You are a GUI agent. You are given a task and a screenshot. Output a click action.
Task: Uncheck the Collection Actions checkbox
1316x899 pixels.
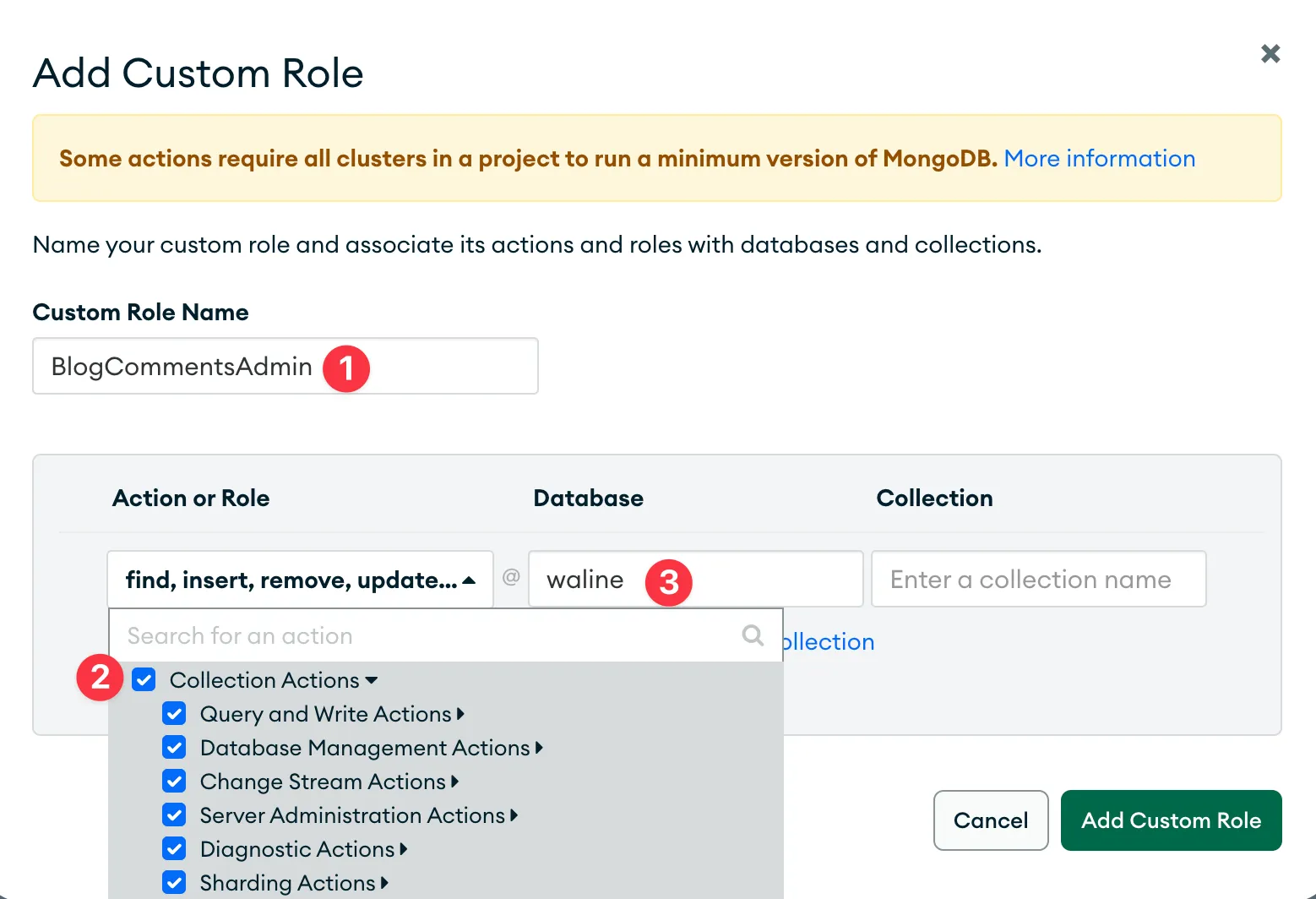(x=144, y=679)
